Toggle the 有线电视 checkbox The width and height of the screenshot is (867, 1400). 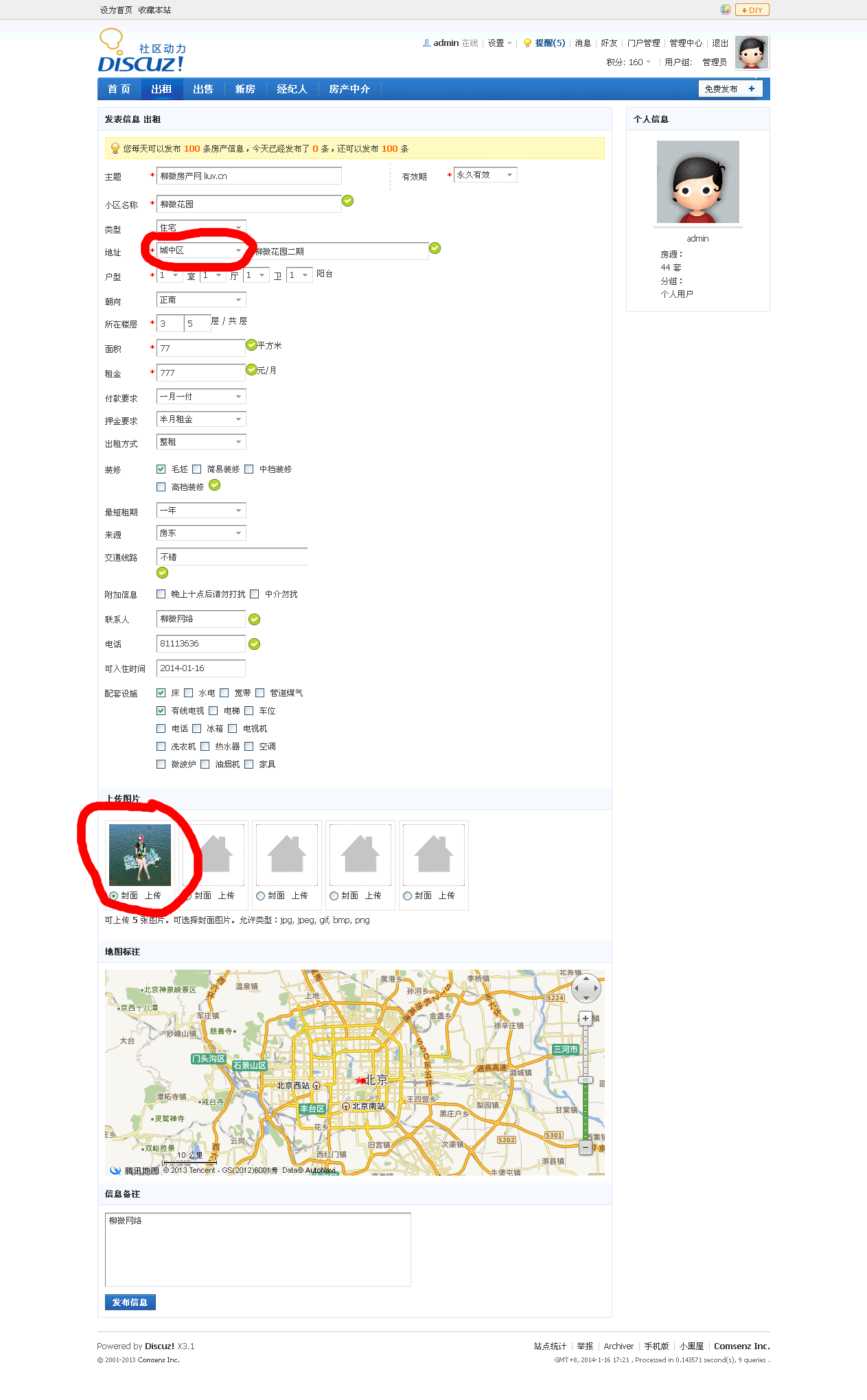161,711
